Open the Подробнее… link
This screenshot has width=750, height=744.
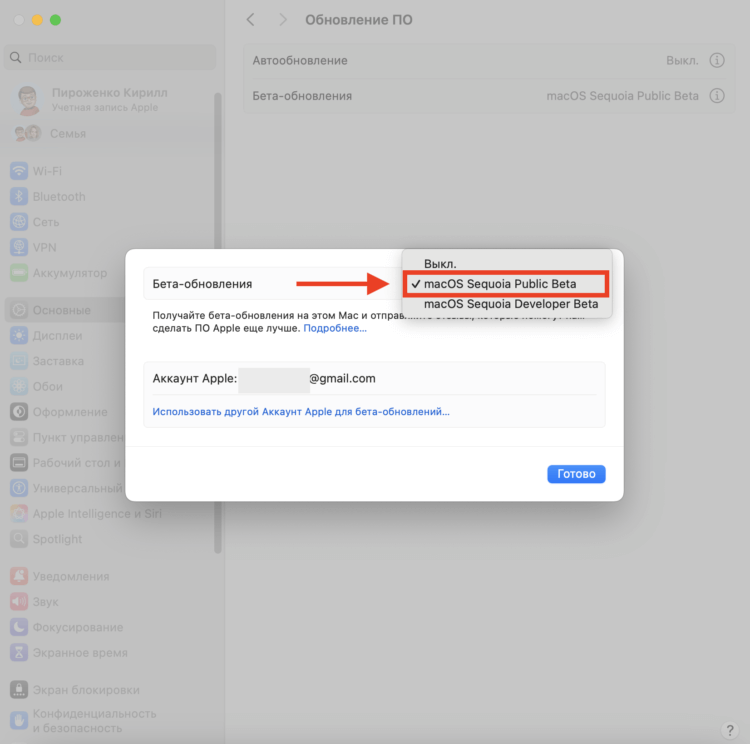[x=335, y=328]
